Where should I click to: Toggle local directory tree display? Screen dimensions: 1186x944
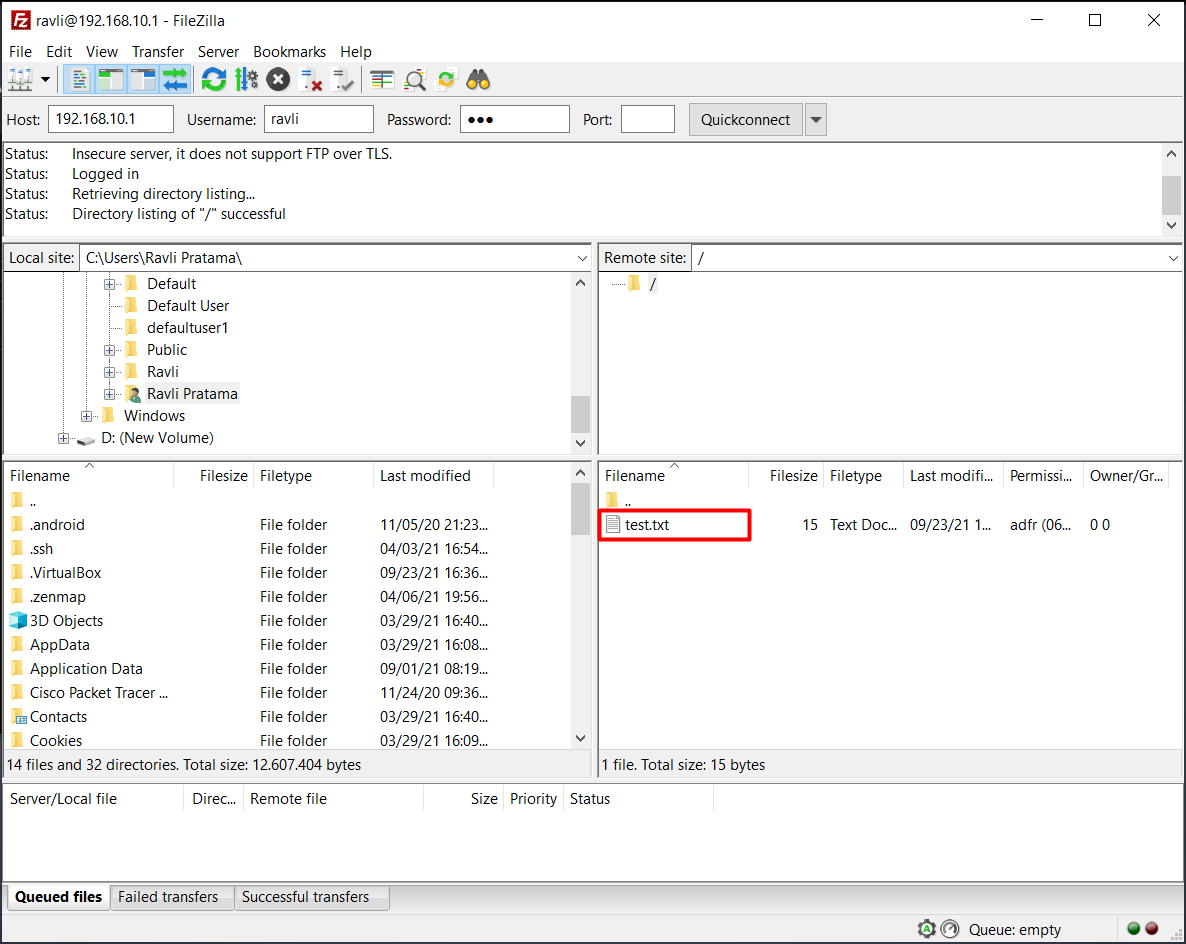point(111,80)
